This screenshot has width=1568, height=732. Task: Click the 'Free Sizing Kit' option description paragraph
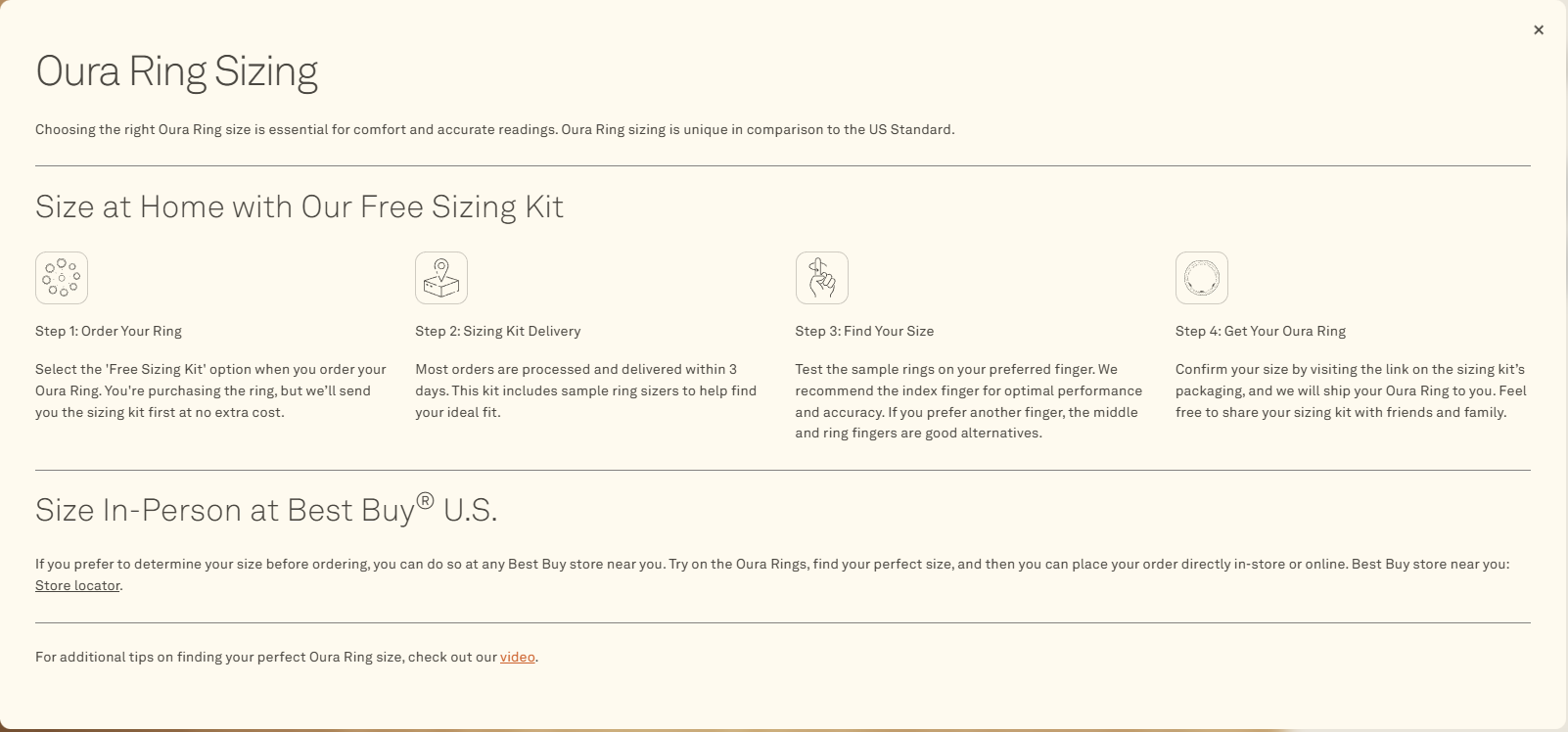point(210,390)
